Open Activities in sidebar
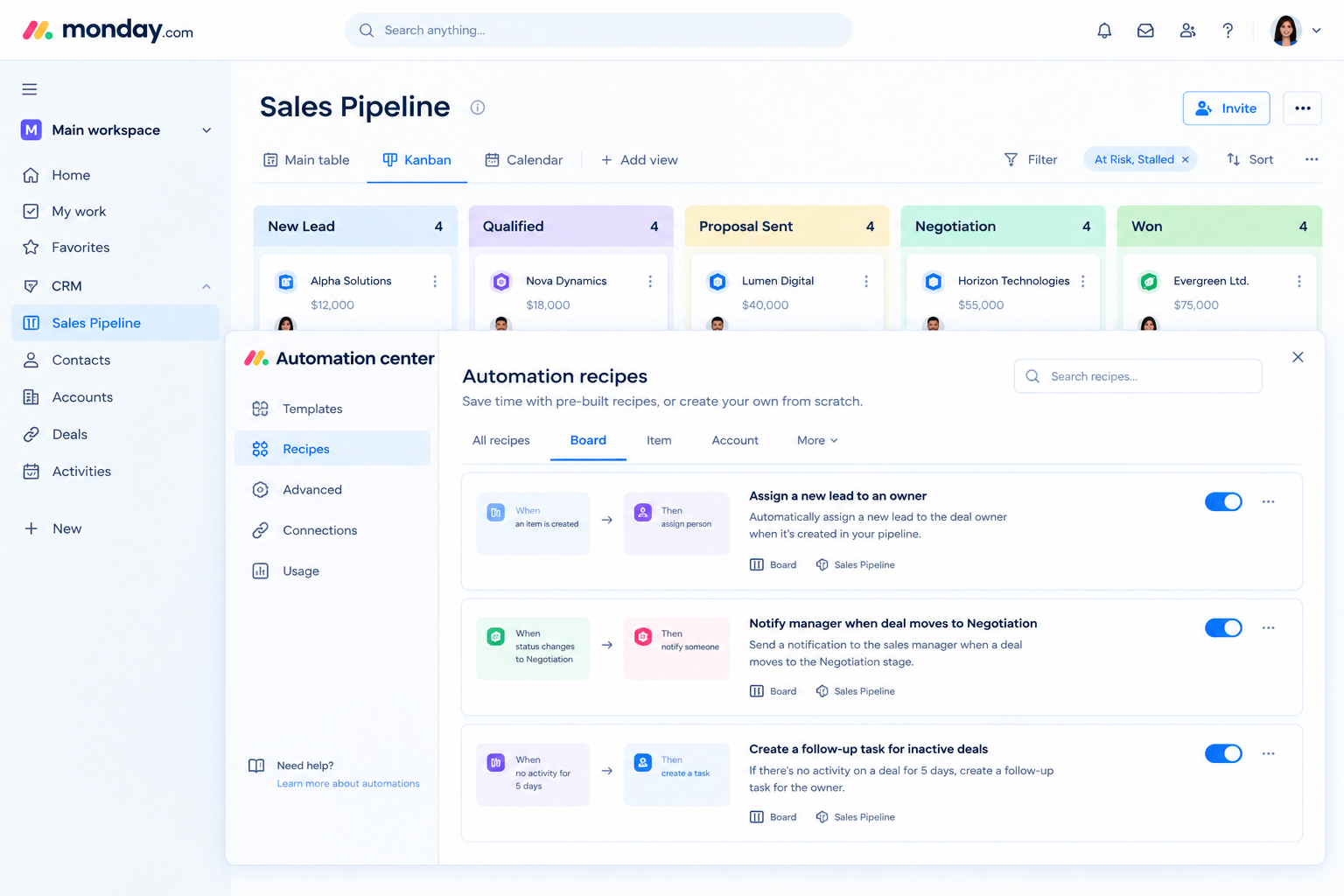This screenshot has height=896, width=1344. 115,471
